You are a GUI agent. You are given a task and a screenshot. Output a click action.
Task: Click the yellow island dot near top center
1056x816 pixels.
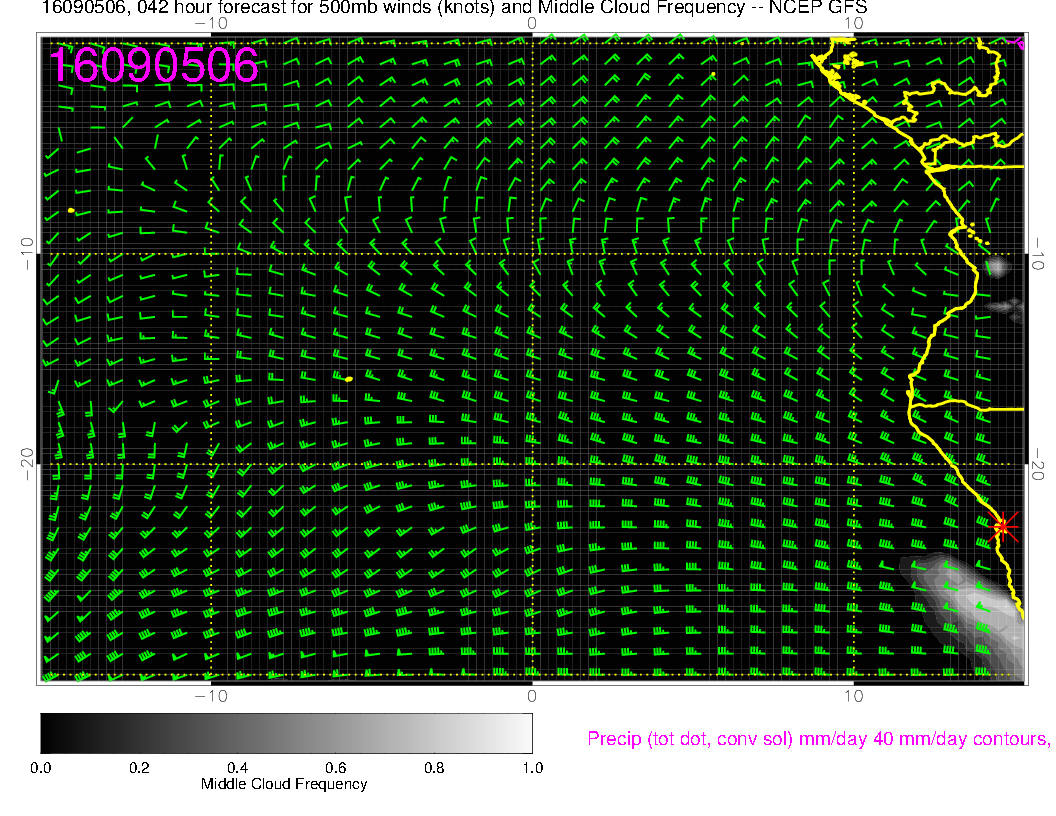coord(713,74)
